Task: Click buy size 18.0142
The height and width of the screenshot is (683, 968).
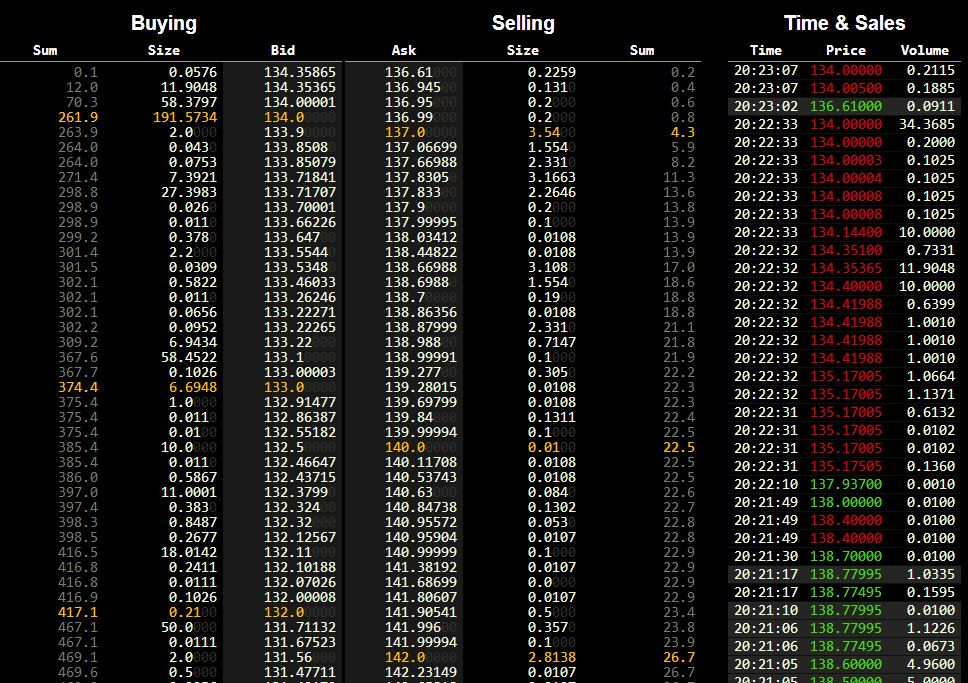Action: tap(189, 553)
